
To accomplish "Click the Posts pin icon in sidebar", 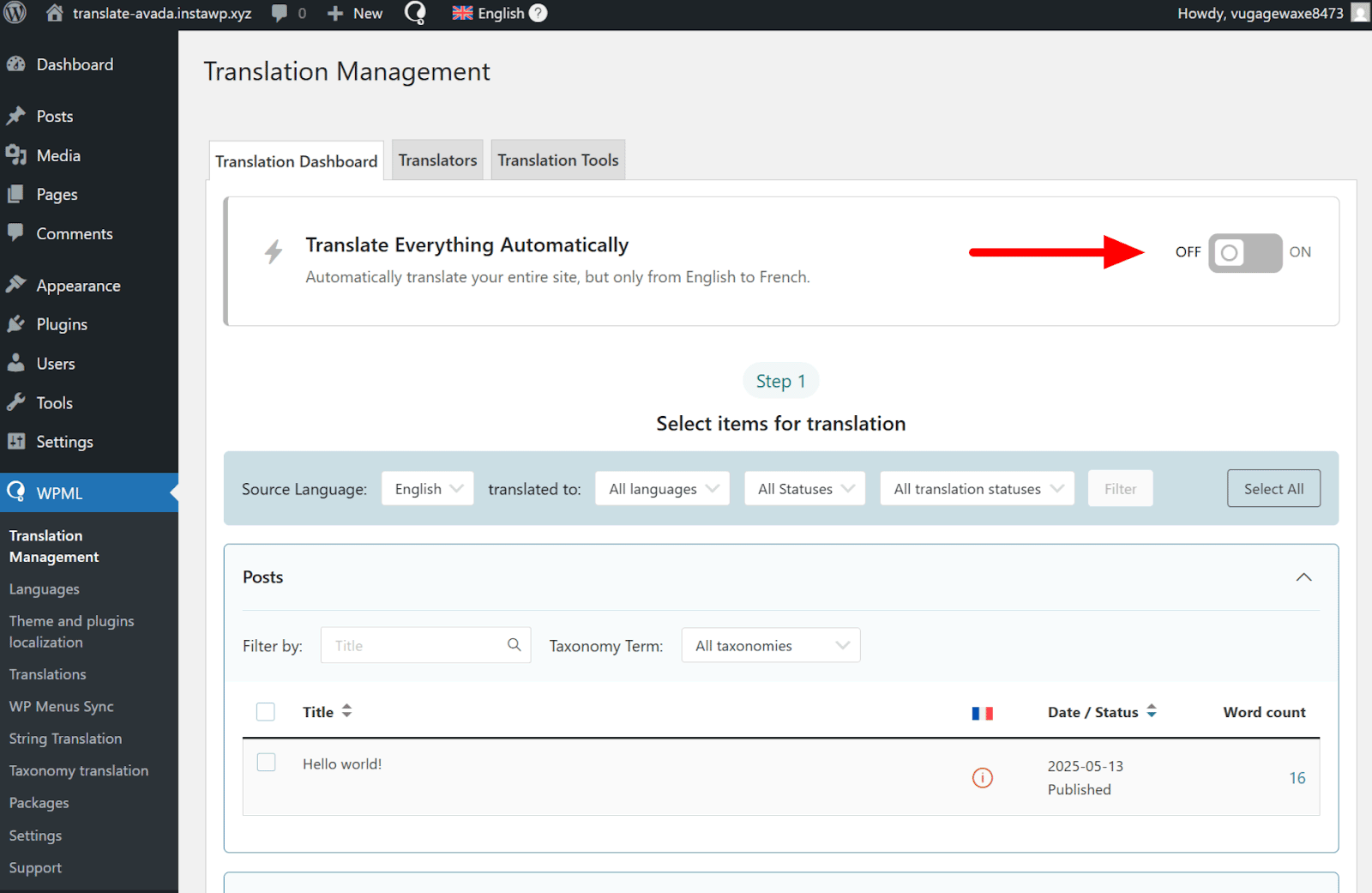I will pos(16,116).
